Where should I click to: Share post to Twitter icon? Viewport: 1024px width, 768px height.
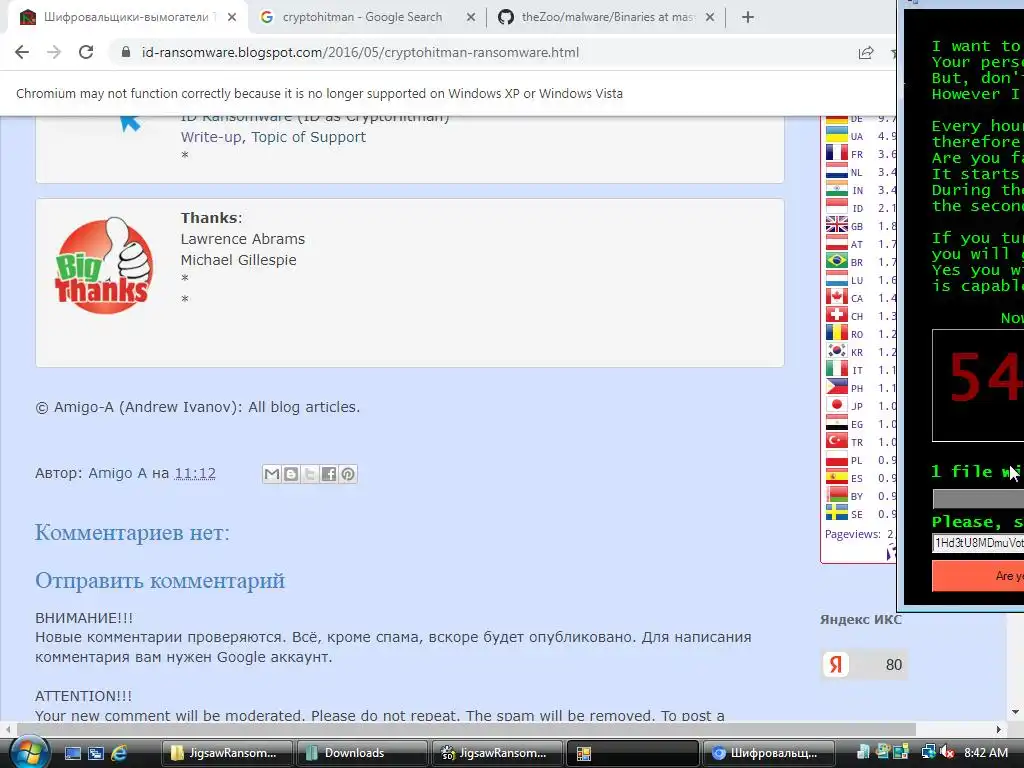(x=310, y=474)
